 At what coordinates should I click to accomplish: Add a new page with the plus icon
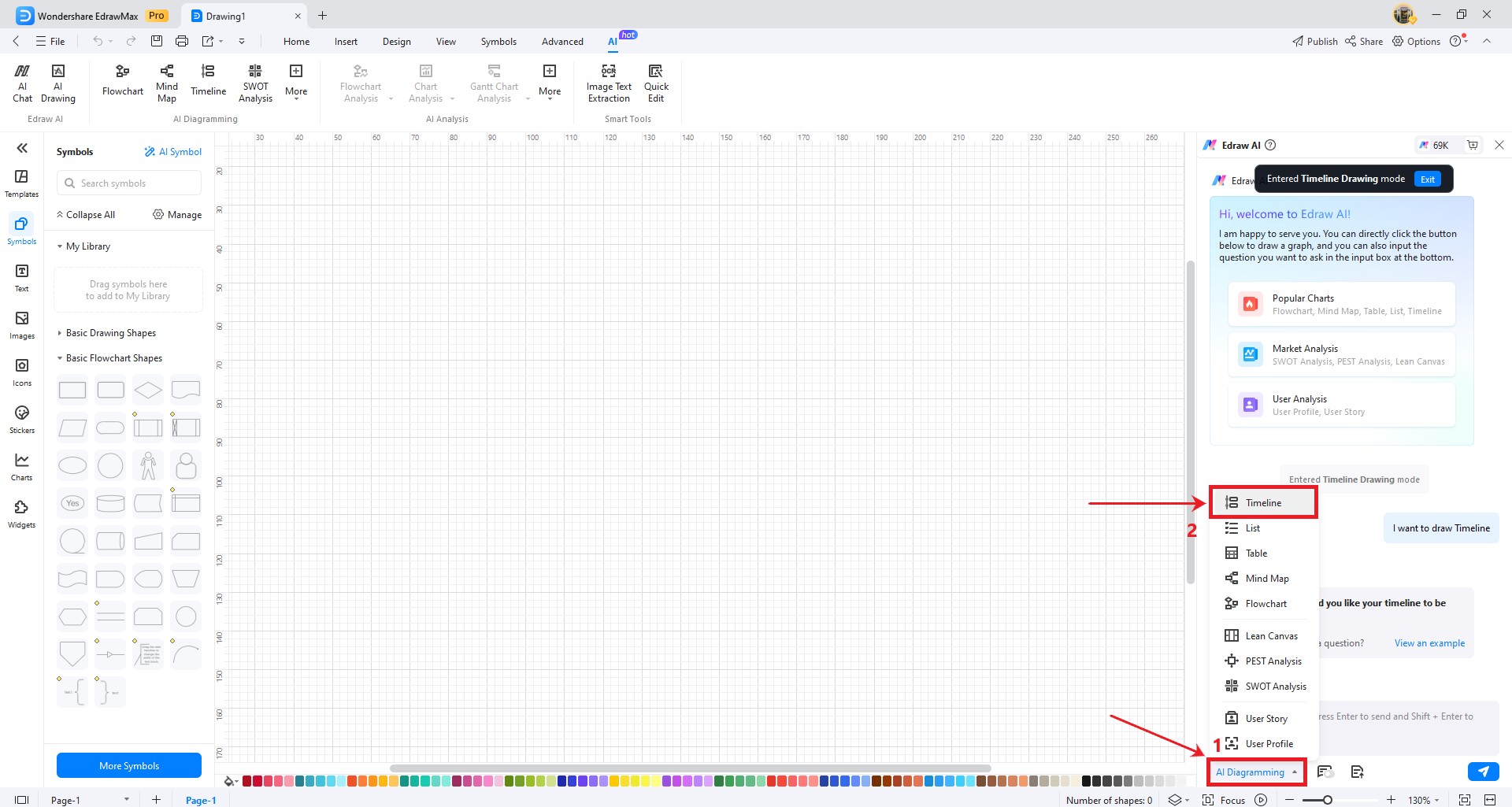[x=156, y=800]
